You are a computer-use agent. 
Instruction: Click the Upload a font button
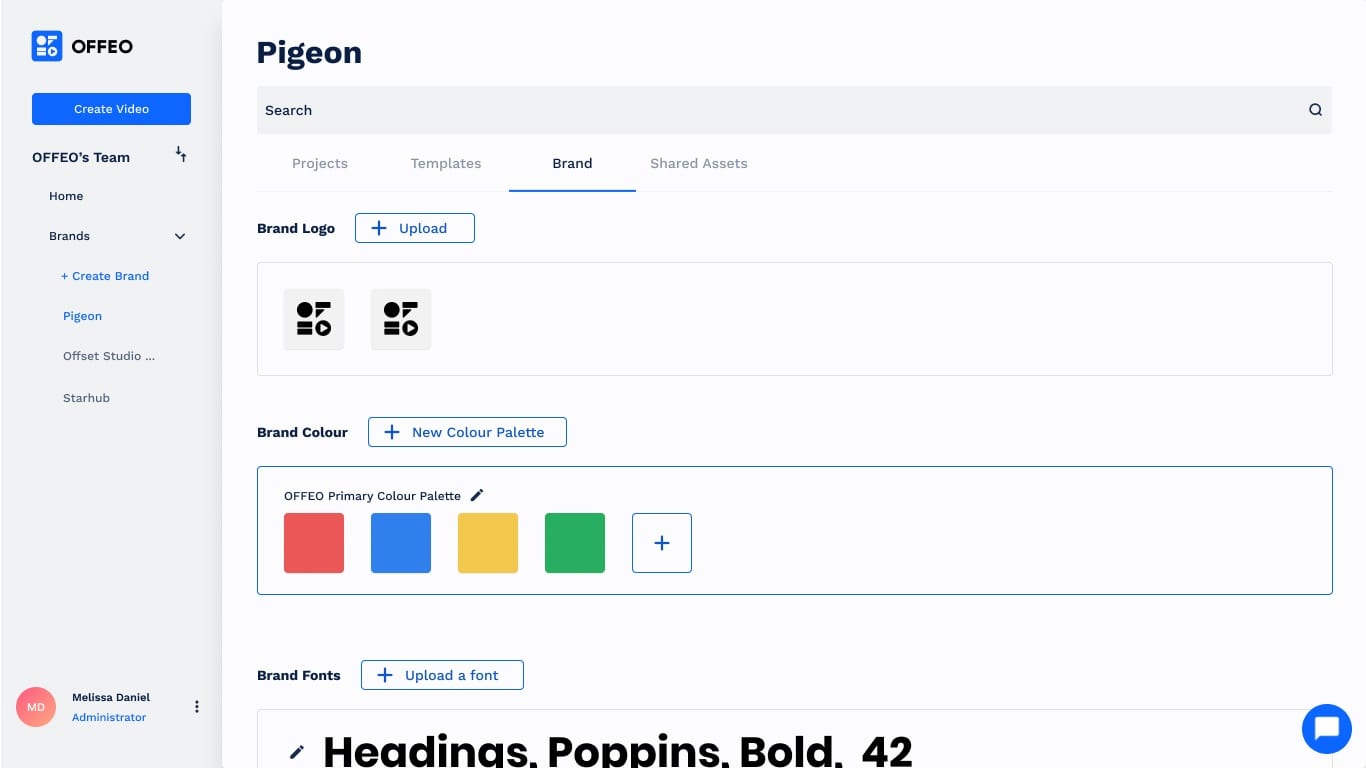click(x=442, y=675)
